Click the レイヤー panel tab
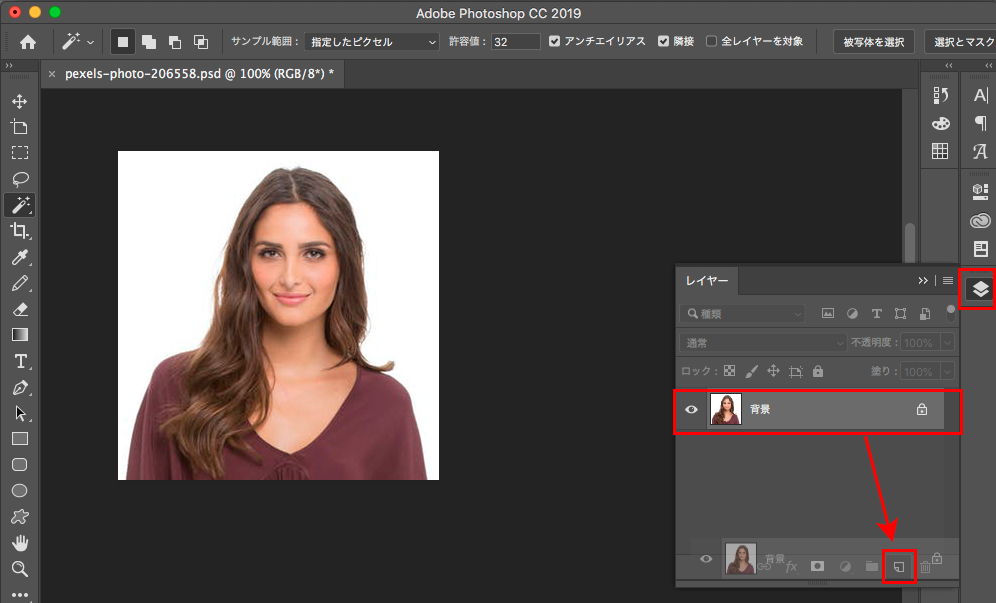Screen dimensions: 996x603 [x=707, y=281]
